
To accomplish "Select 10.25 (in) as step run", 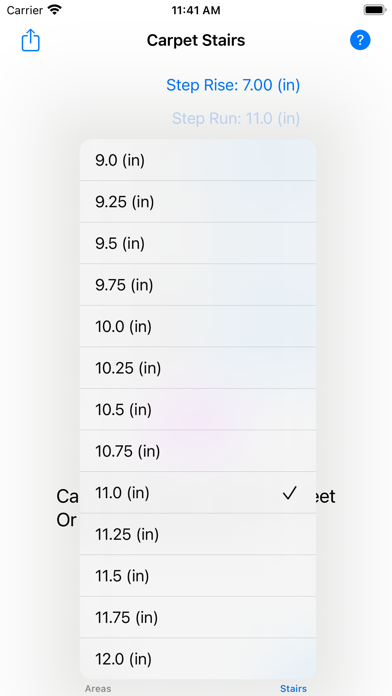I will 198,368.
